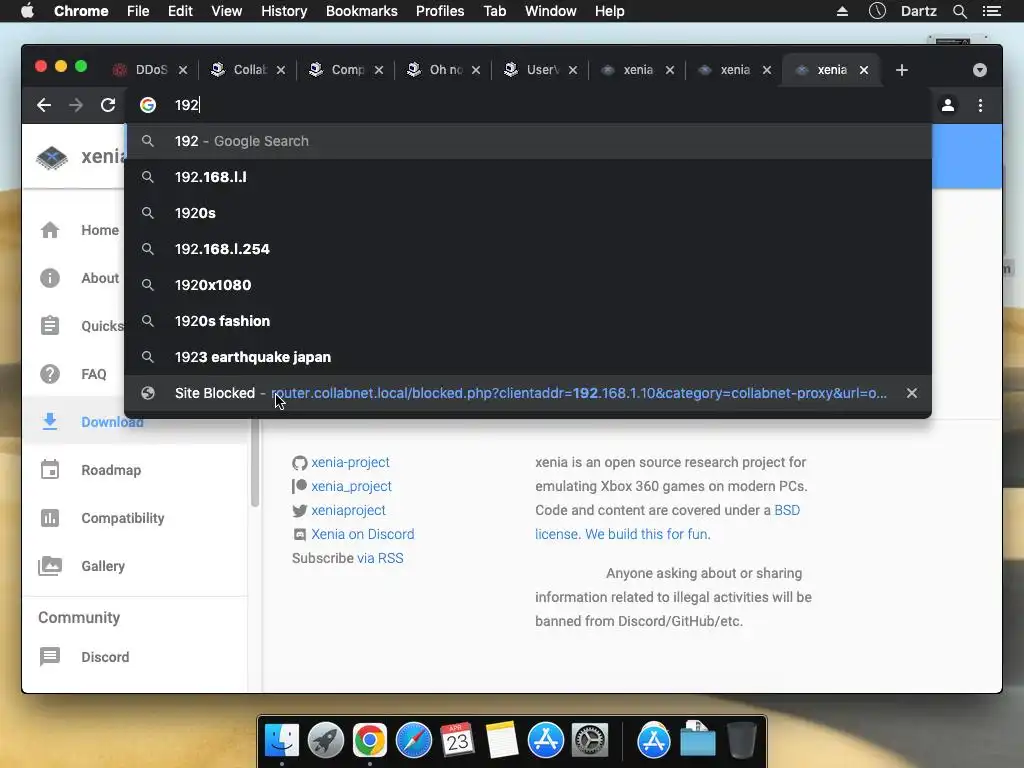This screenshot has height=768, width=1024.
Task: Open the Profiles menu
Action: point(440,11)
